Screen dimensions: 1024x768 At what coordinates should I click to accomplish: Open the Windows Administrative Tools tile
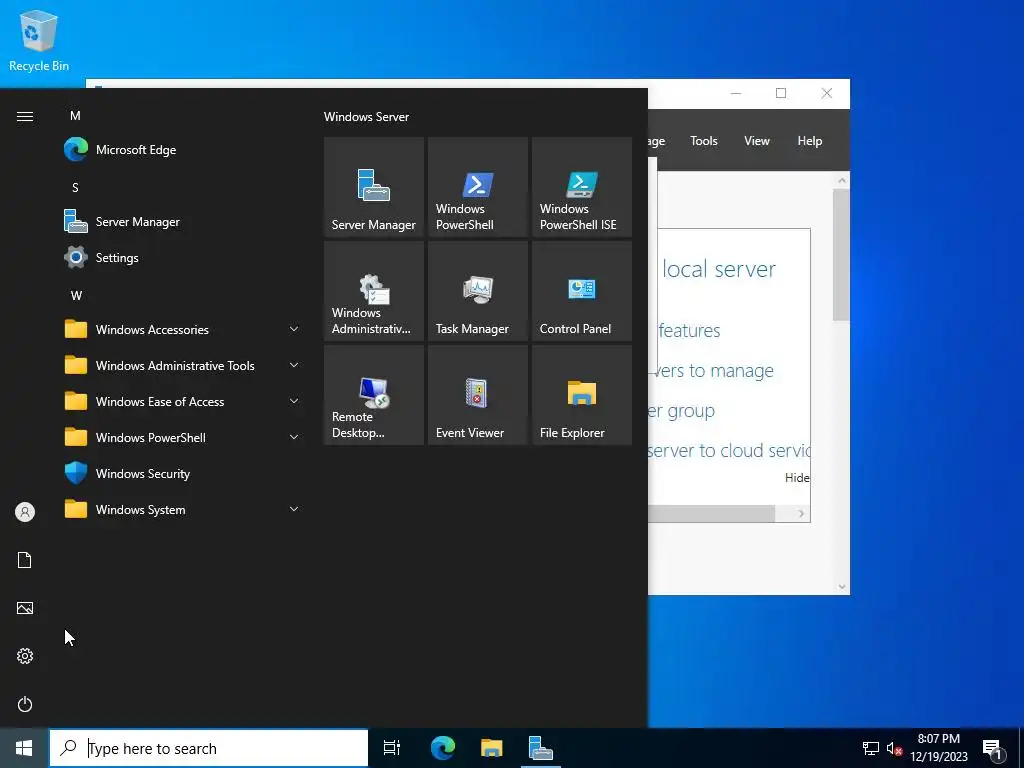tap(374, 291)
